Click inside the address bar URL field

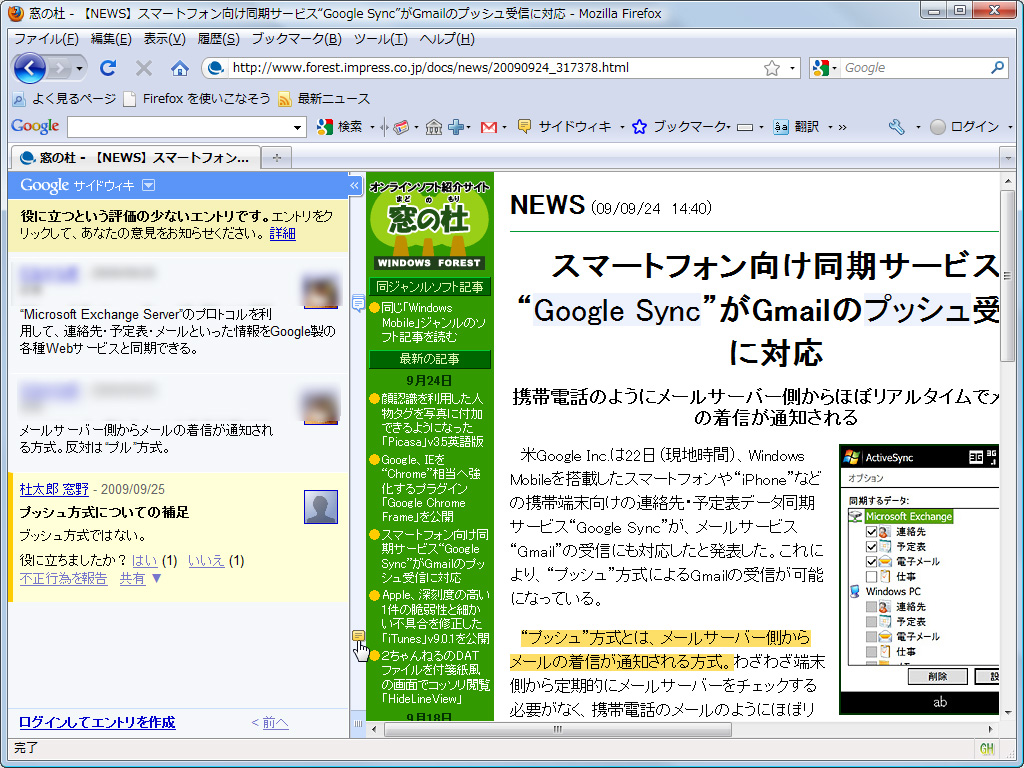coord(450,69)
